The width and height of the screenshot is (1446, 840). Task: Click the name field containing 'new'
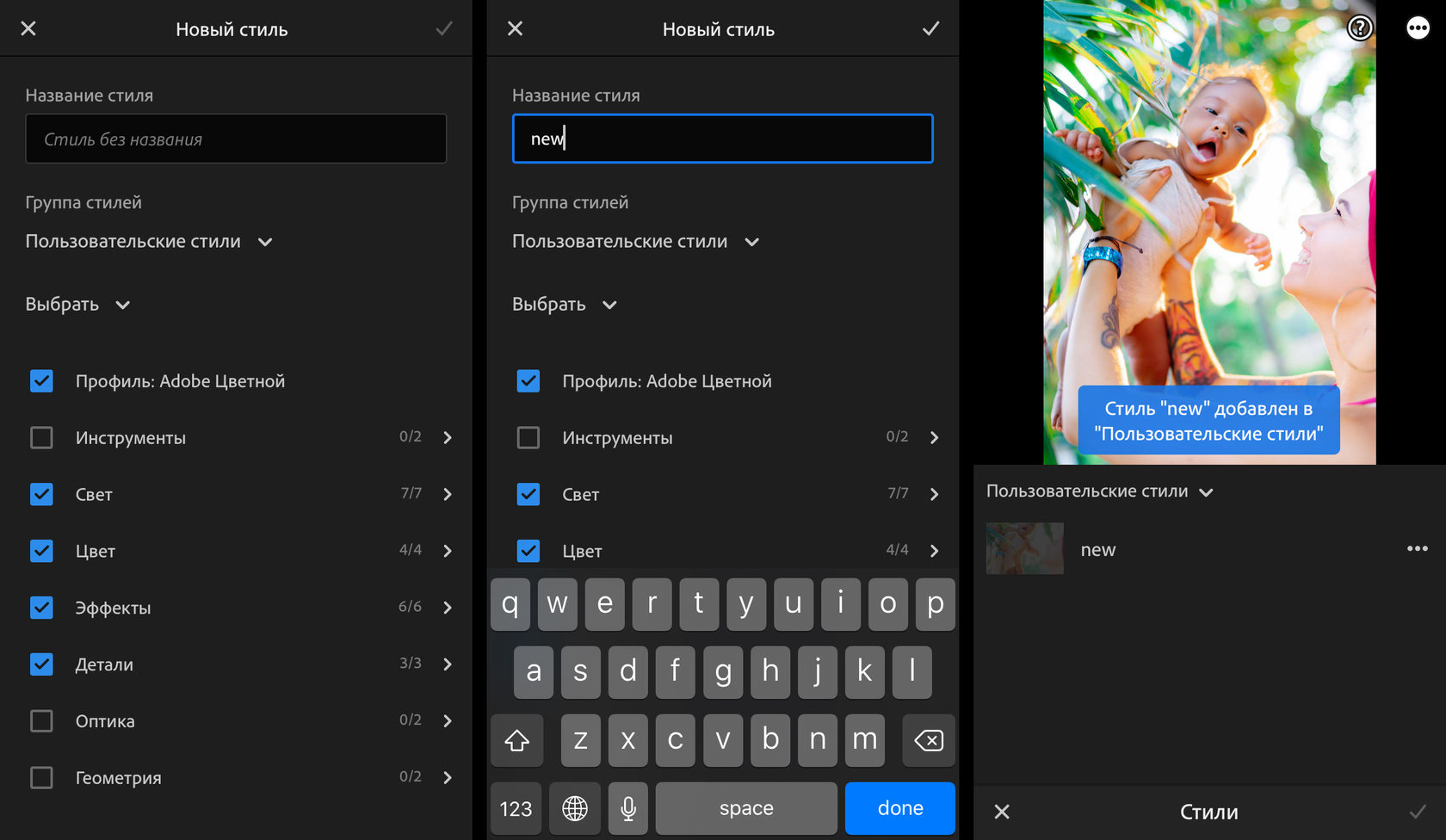tap(723, 139)
